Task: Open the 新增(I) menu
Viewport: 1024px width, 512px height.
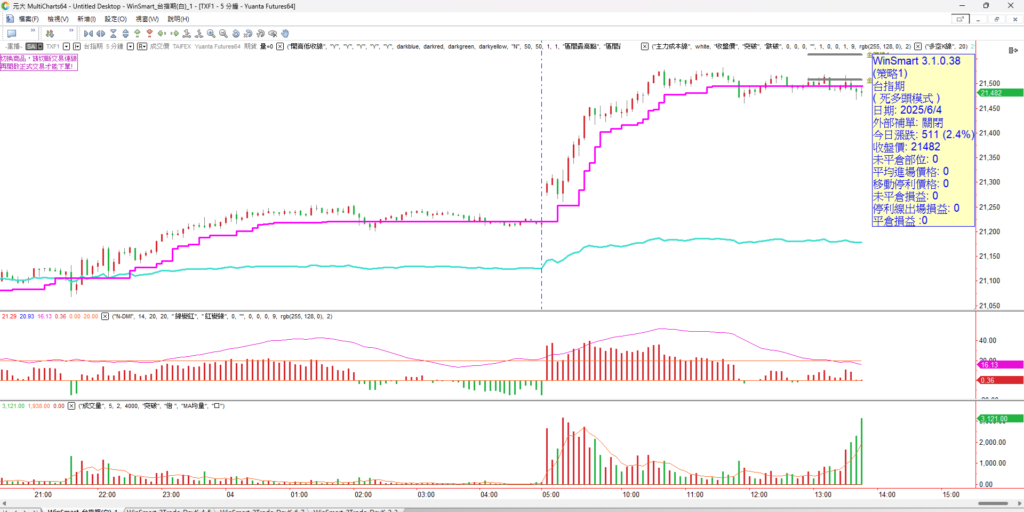Action: coord(87,19)
